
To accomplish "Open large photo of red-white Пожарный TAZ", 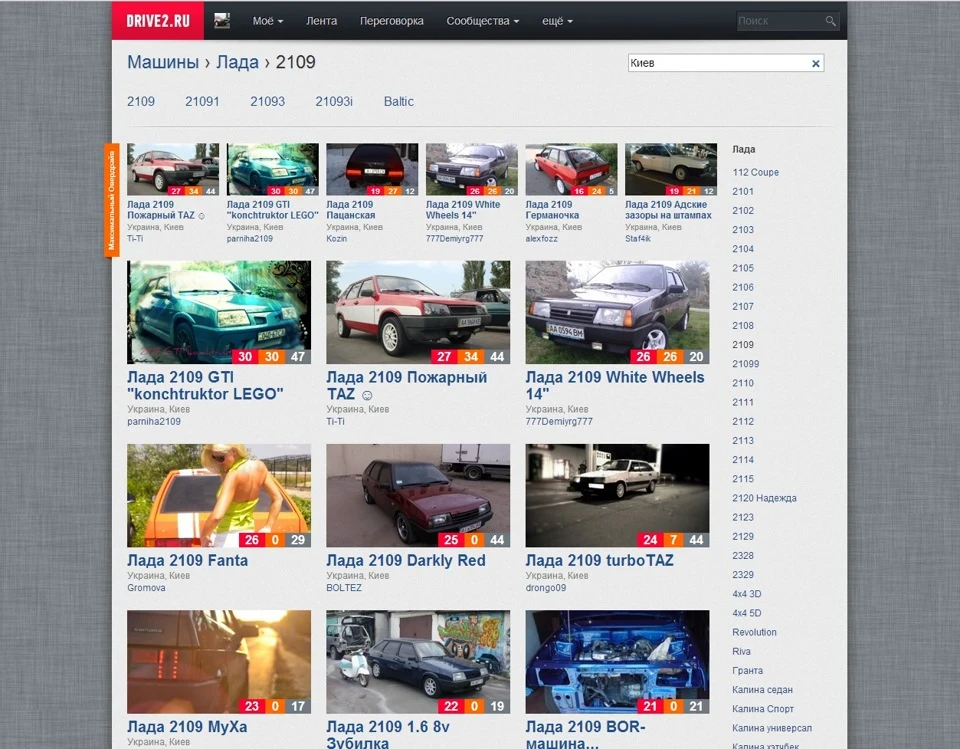I will click(x=418, y=312).
